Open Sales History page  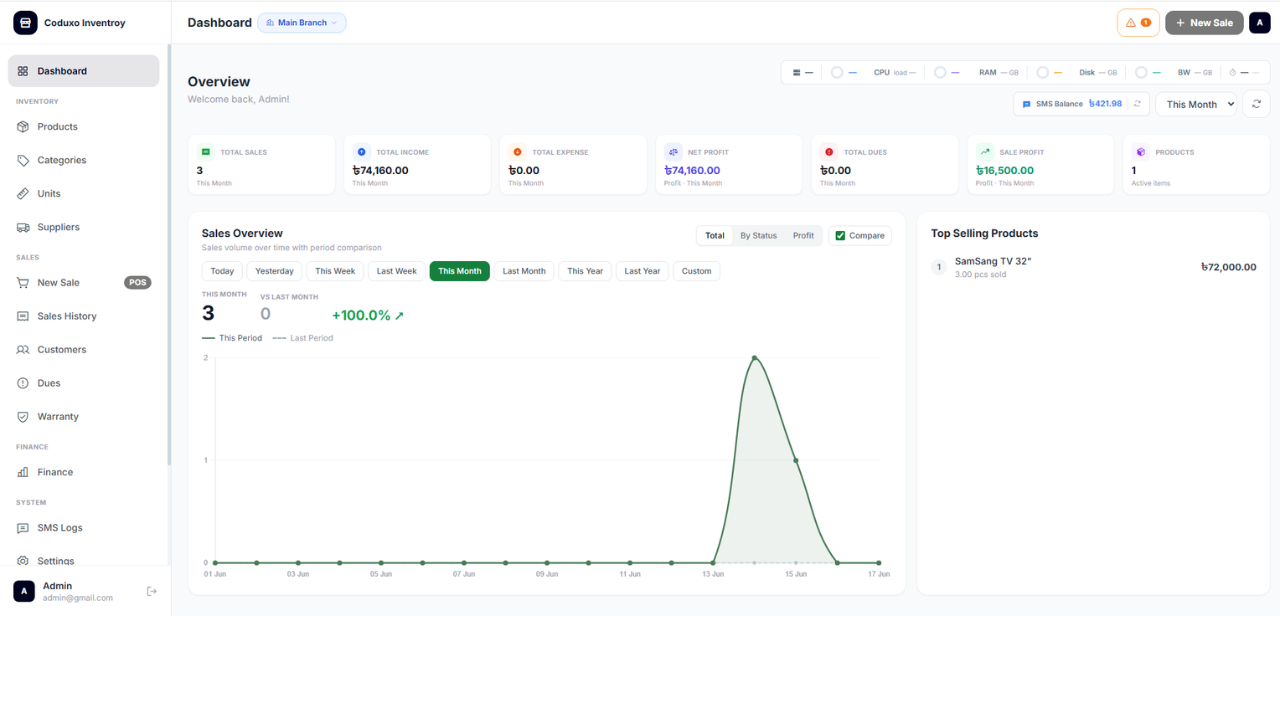[83, 316]
